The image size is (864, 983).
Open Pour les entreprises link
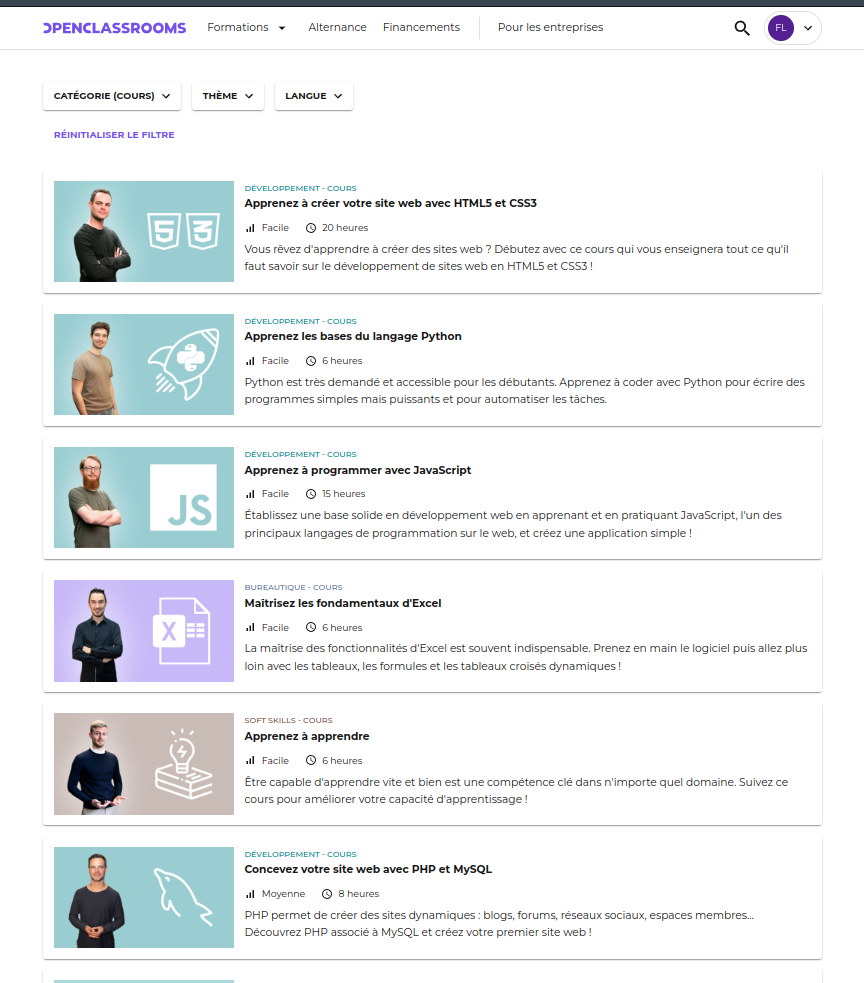(551, 28)
